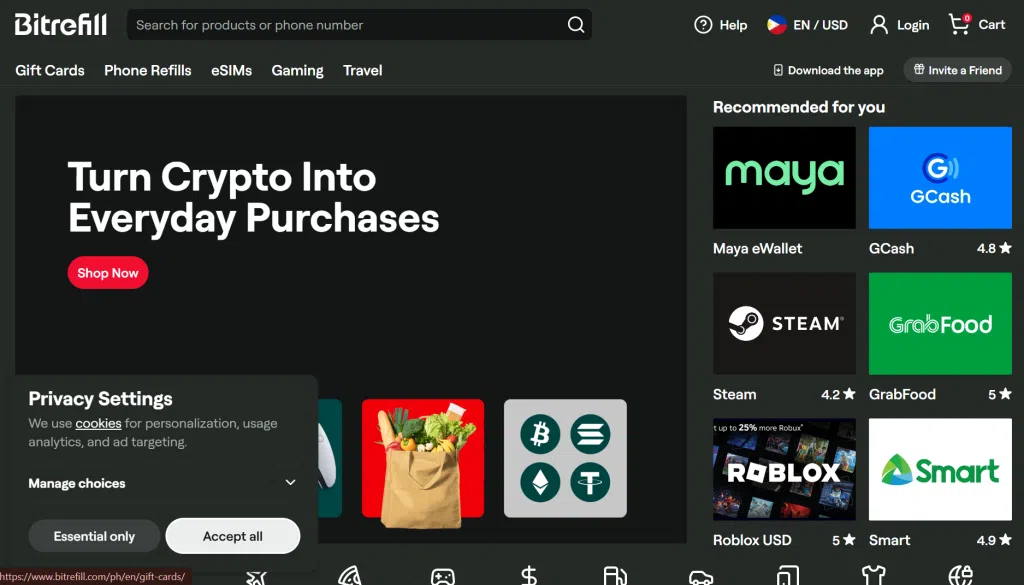1024x585 pixels.
Task: Open the Gift Cards menu
Action: pos(50,71)
